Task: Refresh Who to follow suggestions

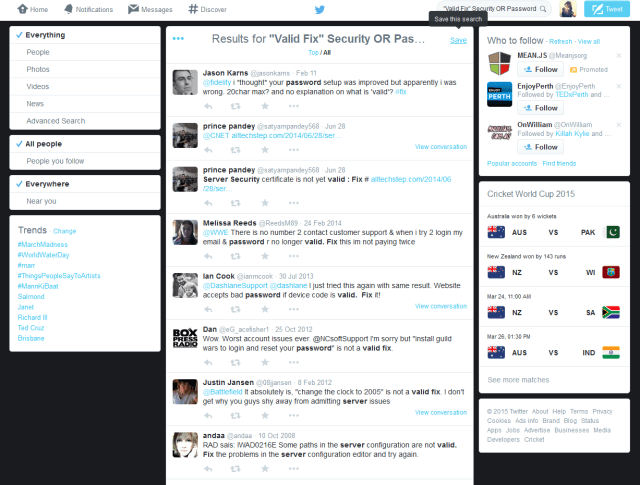Action: click(560, 42)
